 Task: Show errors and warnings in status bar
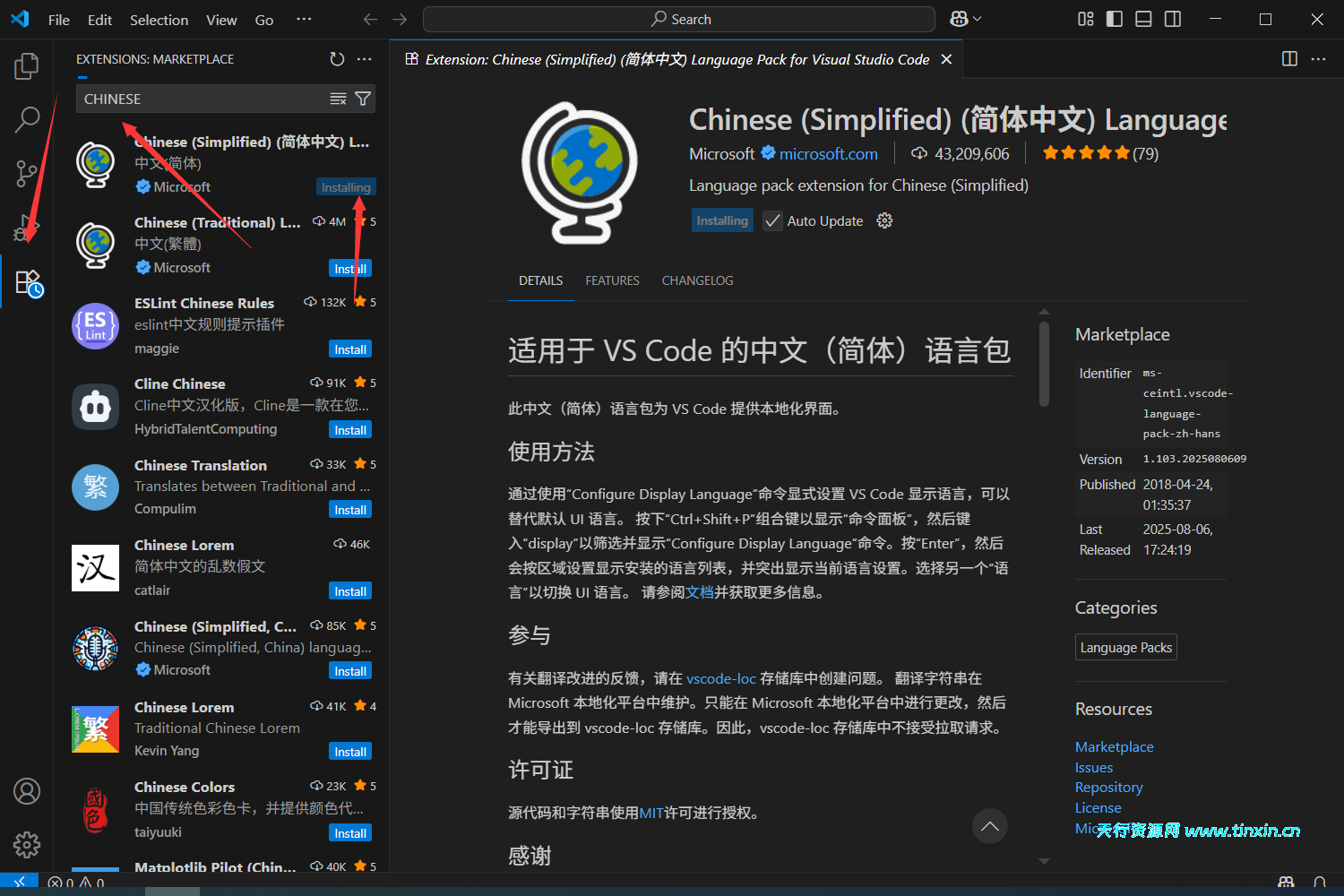coord(76,883)
